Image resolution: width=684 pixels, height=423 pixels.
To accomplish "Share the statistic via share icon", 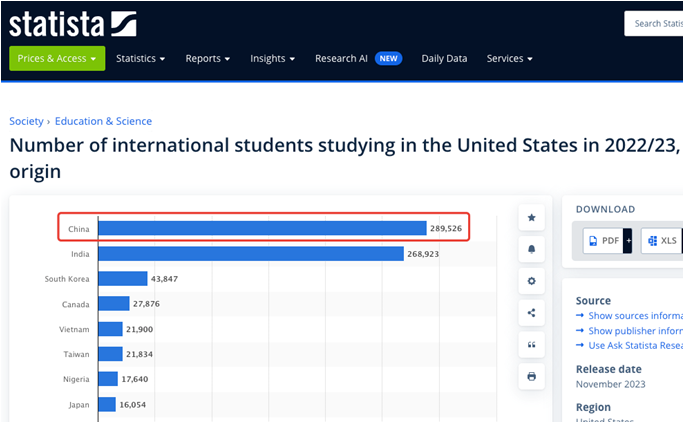I will 531,313.
